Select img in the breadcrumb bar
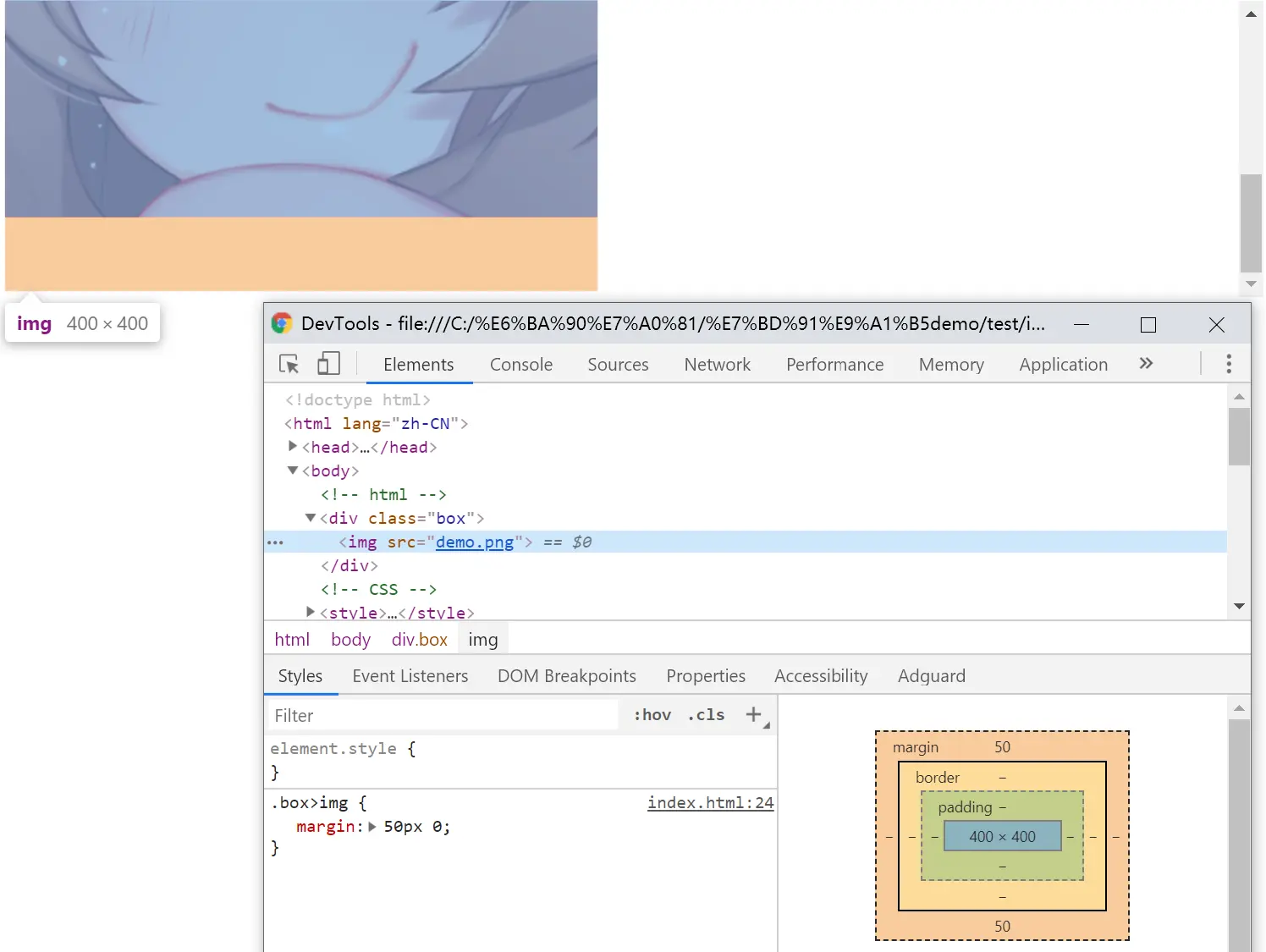The image size is (1266, 952). point(483,640)
